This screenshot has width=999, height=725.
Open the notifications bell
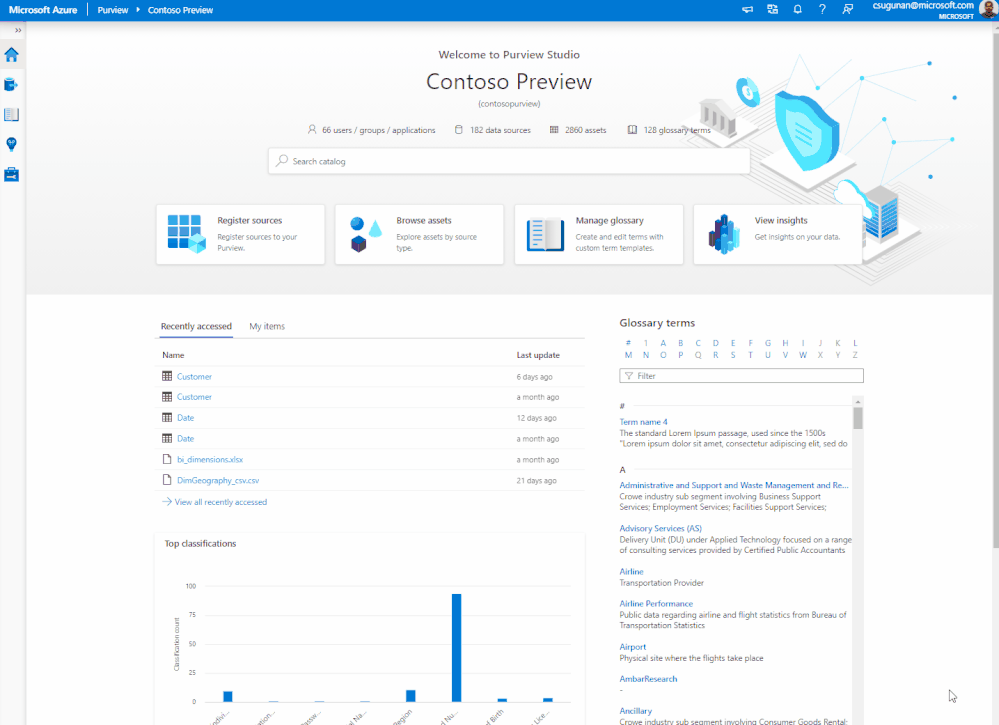[797, 10]
